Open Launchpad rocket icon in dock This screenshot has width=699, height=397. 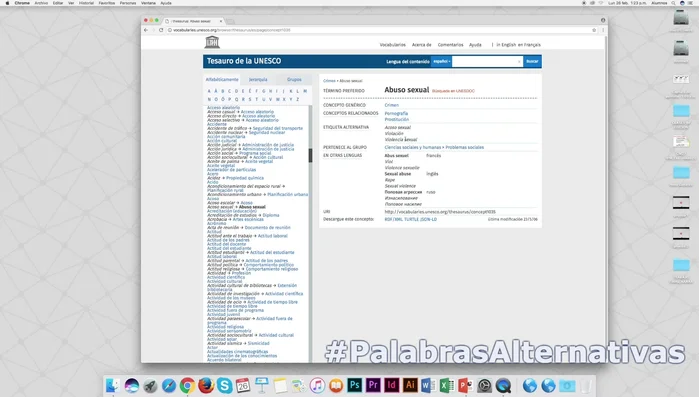point(150,385)
